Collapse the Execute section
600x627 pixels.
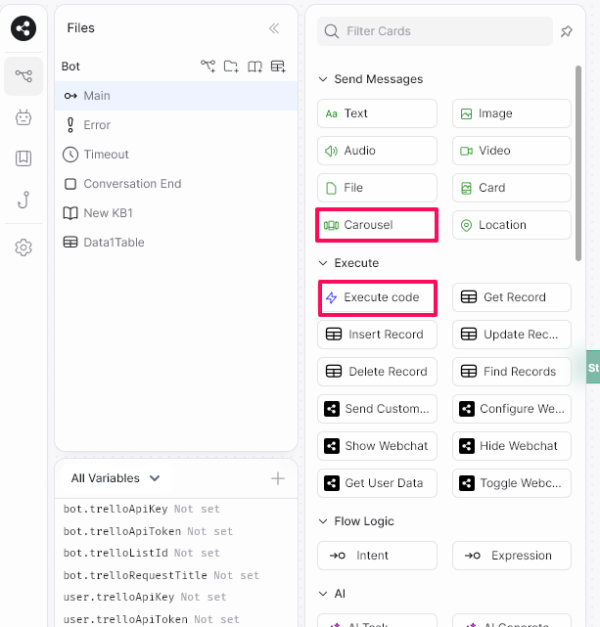click(323, 263)
